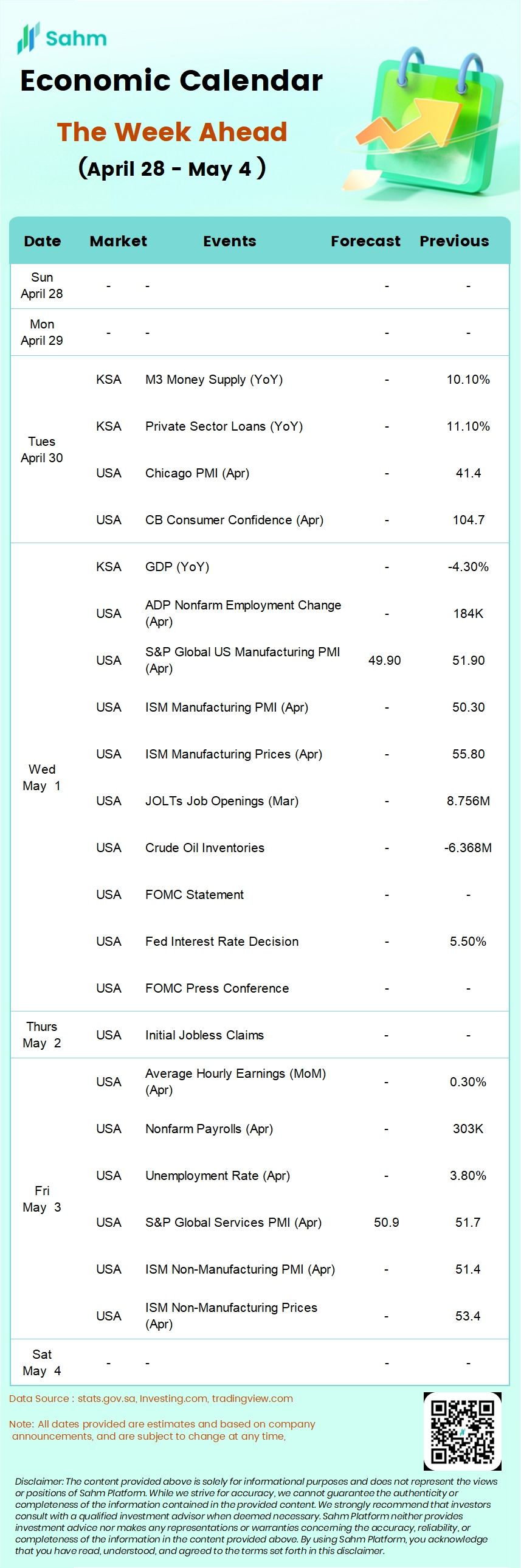
Task: Click the Economic Calendar title
Action: tap(171, 81)
